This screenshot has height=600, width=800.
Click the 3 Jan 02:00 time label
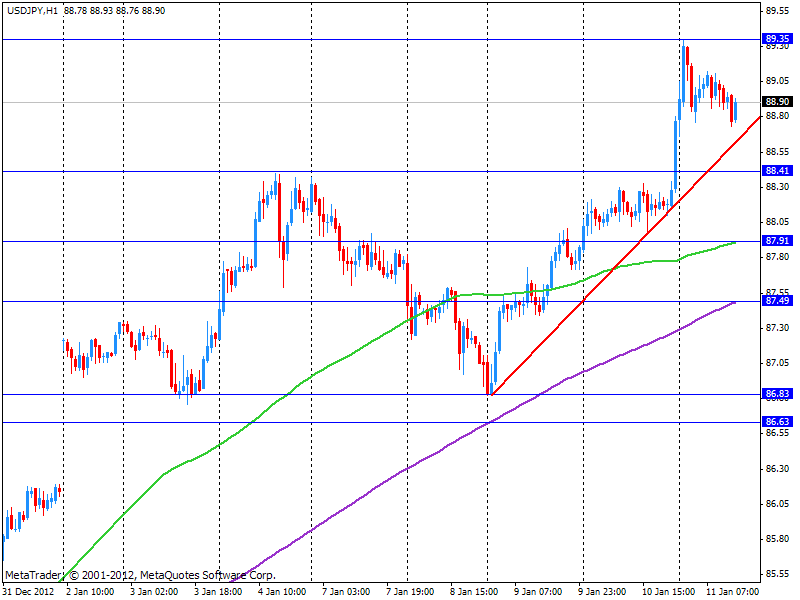[154, 592]
